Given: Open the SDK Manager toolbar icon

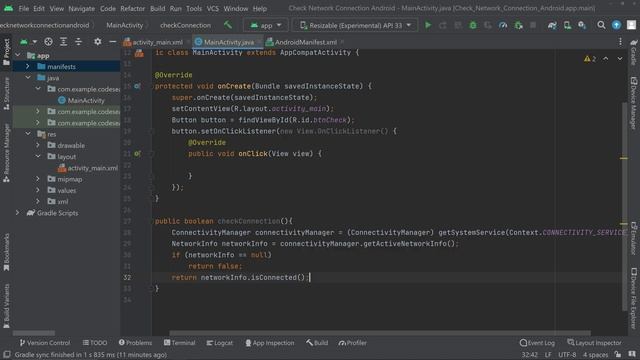Looking at the screenshot, I should click(x=582, y=25).
